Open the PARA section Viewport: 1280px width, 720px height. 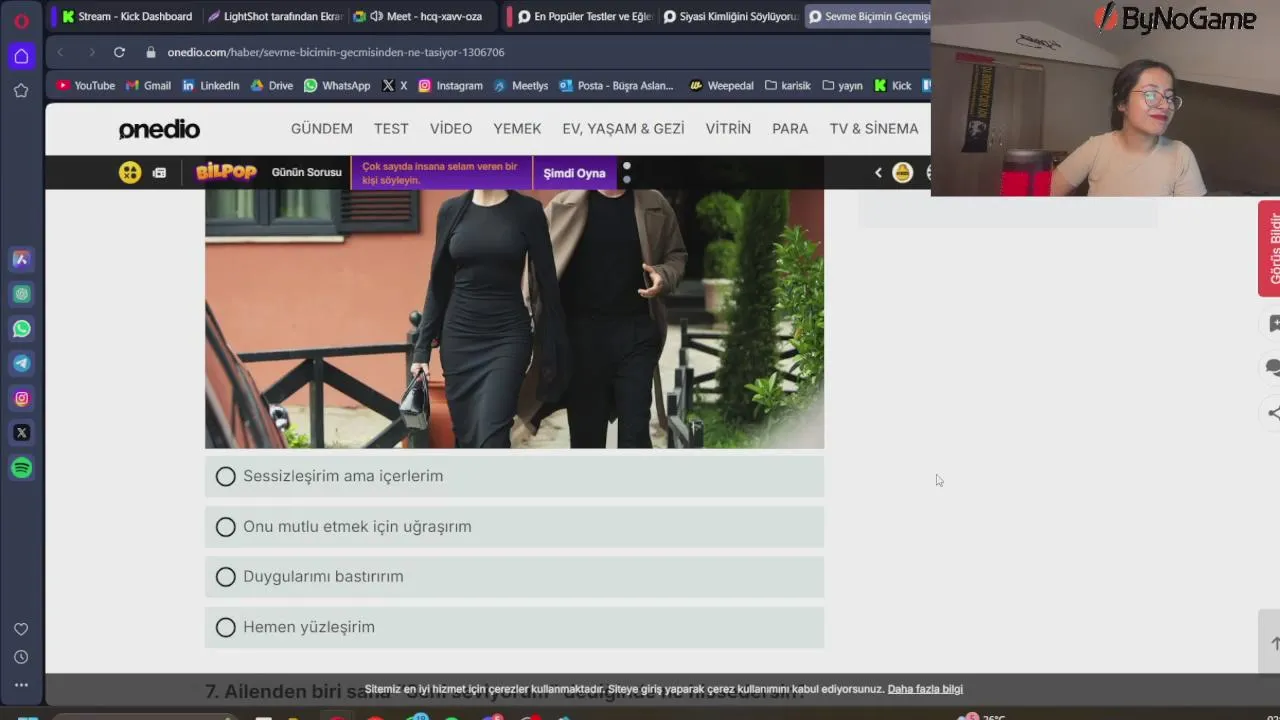[790, 129]
